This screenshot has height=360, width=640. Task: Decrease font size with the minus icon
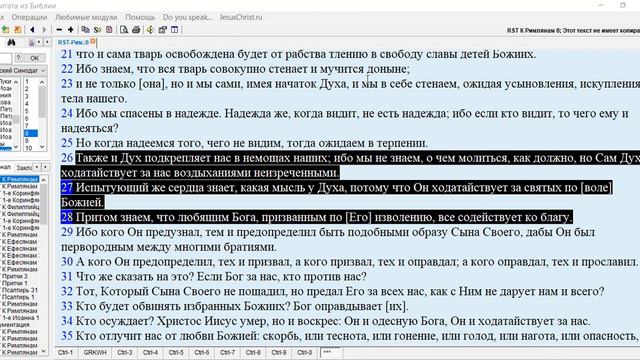click(59, 29)
